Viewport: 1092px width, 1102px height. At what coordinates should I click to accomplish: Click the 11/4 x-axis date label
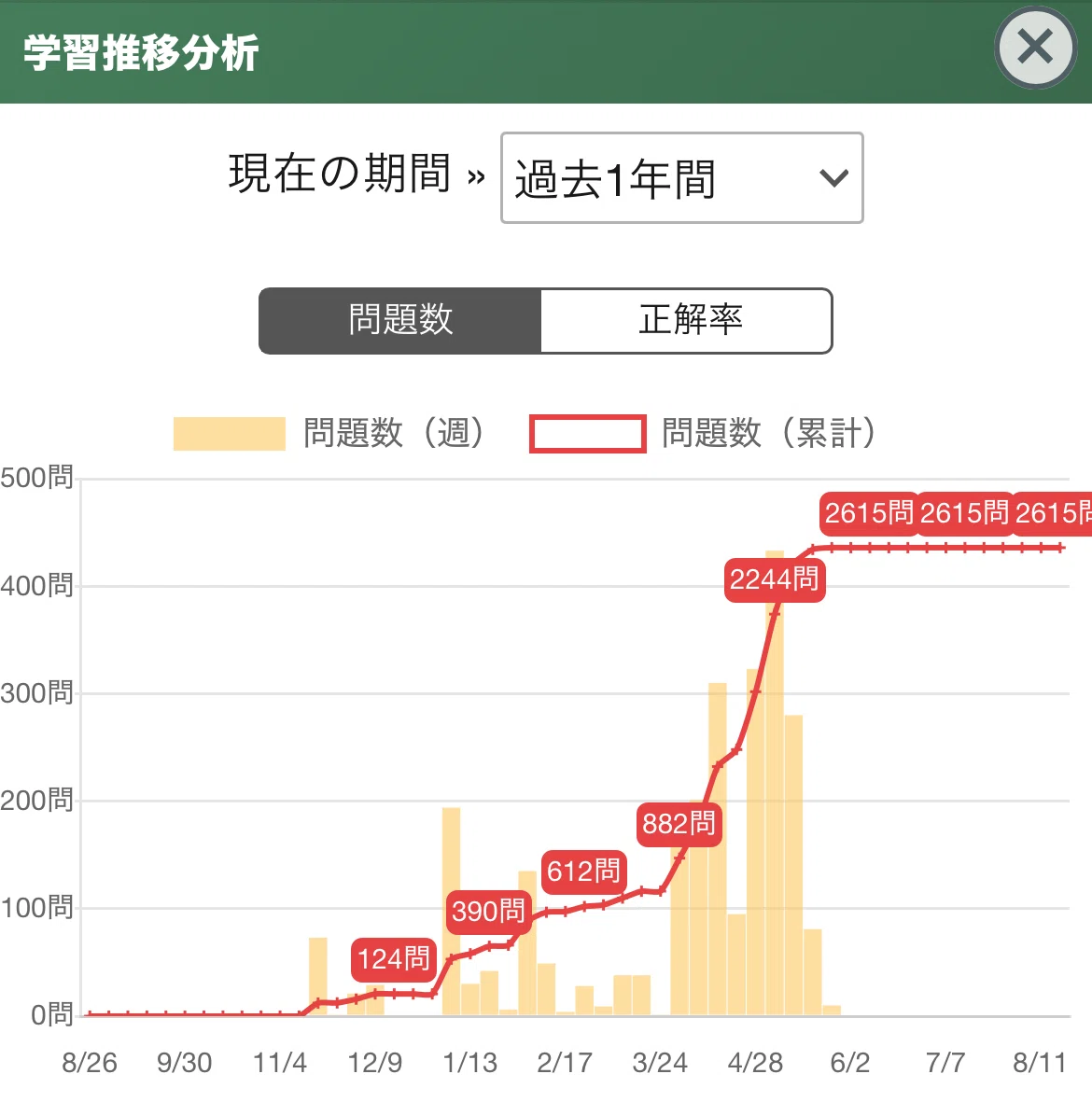coord(280,1063)
